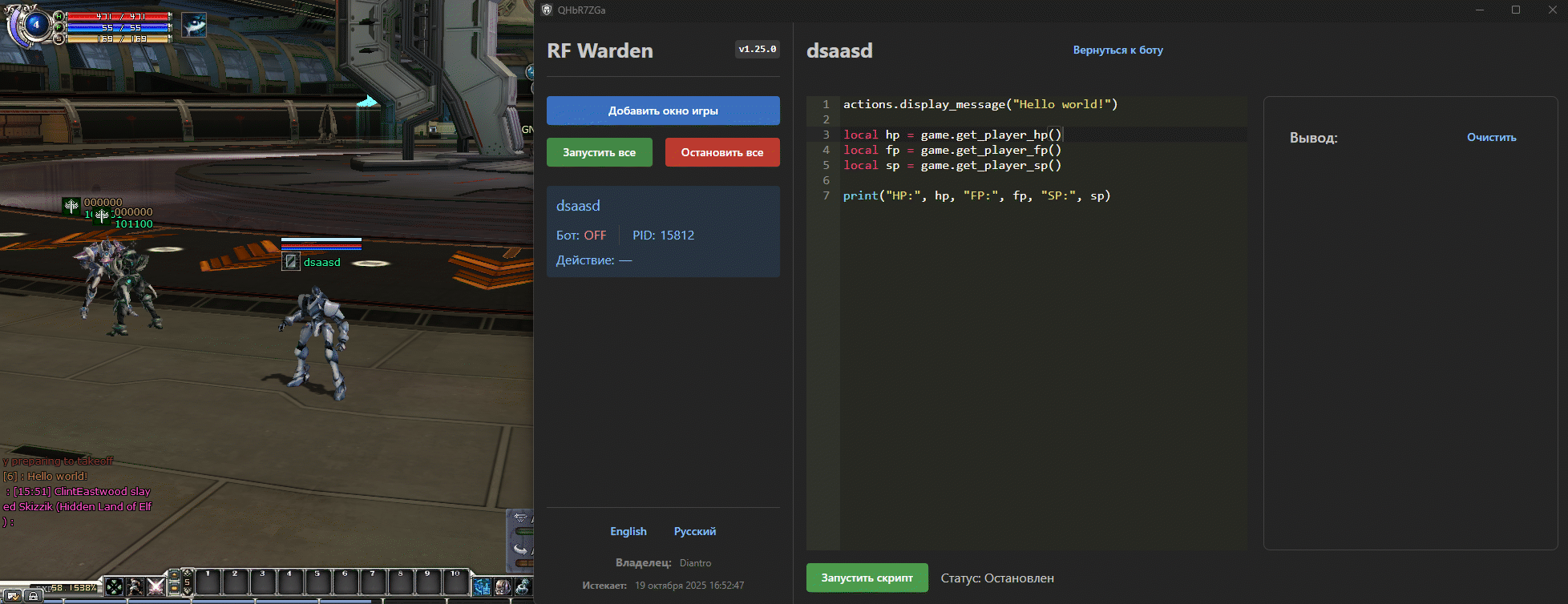Click the blue FP bar showing 55 / 55

[119, 27]
